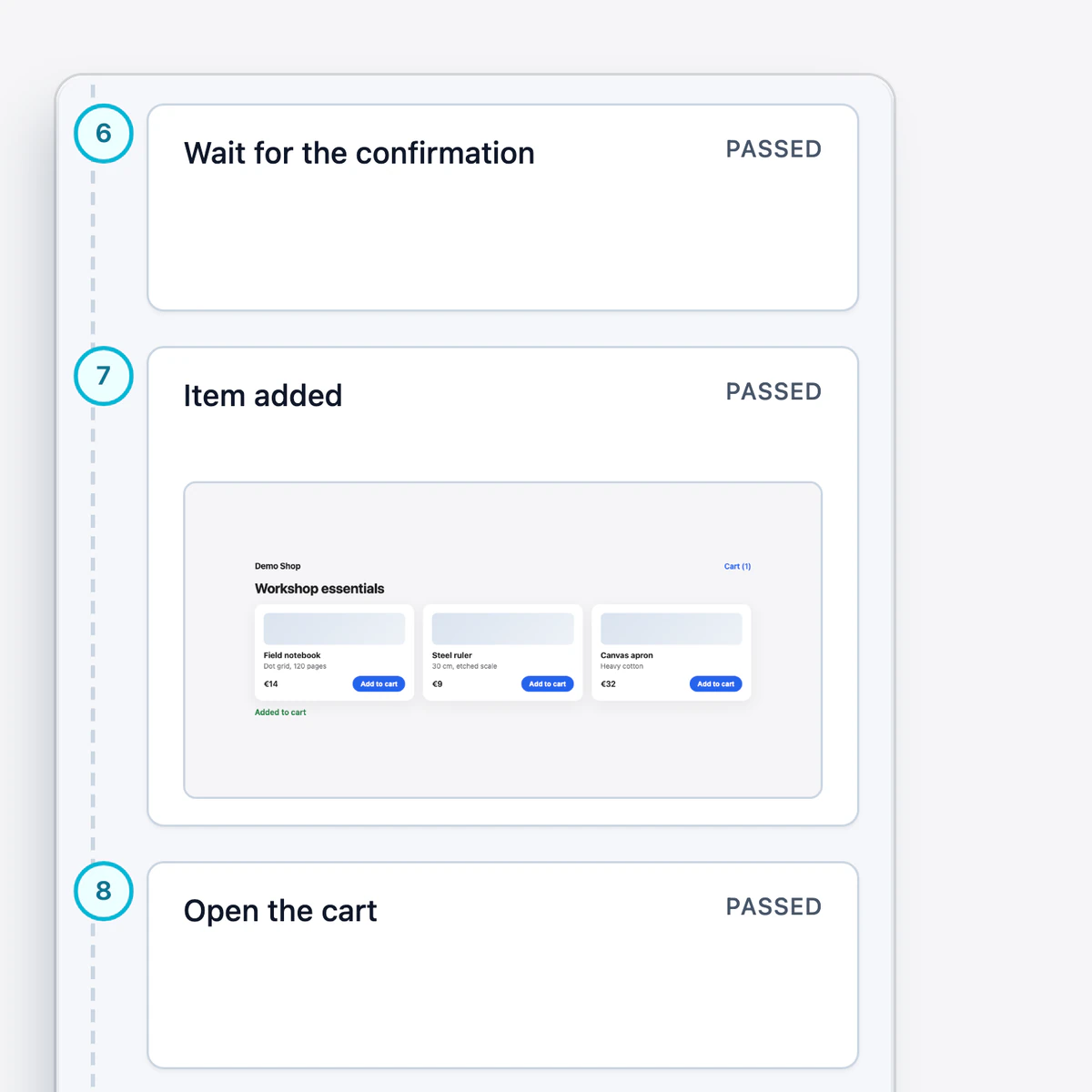Click the Field notebook image placeholder
This screenshot has height=1092, width=1092.
(334, 629)
